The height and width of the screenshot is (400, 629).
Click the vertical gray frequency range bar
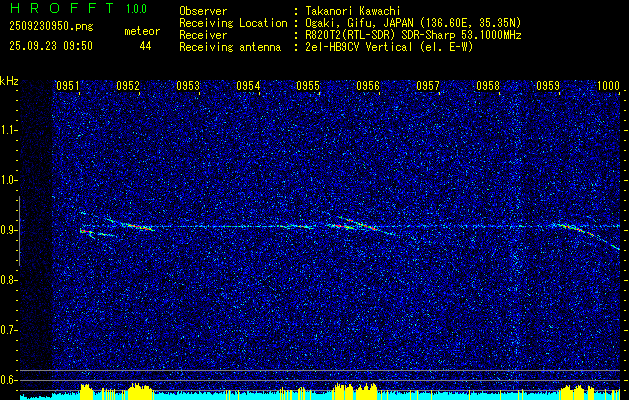pyautogui.click(x=19, y=231)
